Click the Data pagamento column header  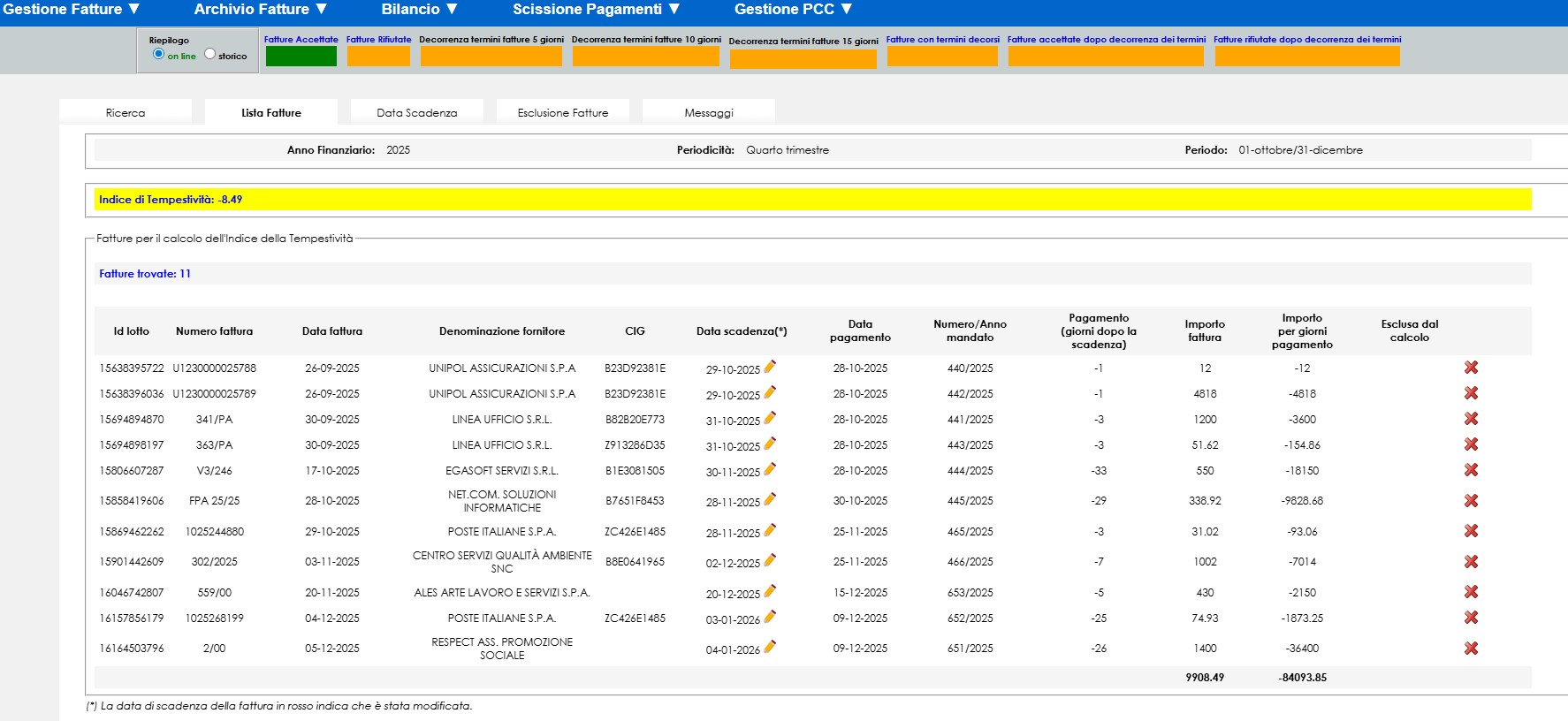pos(860,330)
